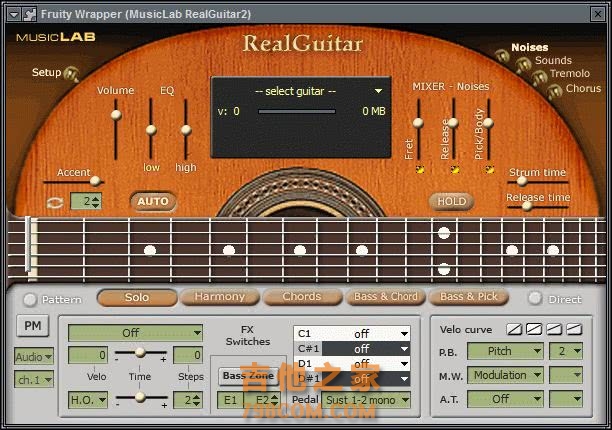
Task: Click the Release mixer slider knob
Action: (453, 123)
